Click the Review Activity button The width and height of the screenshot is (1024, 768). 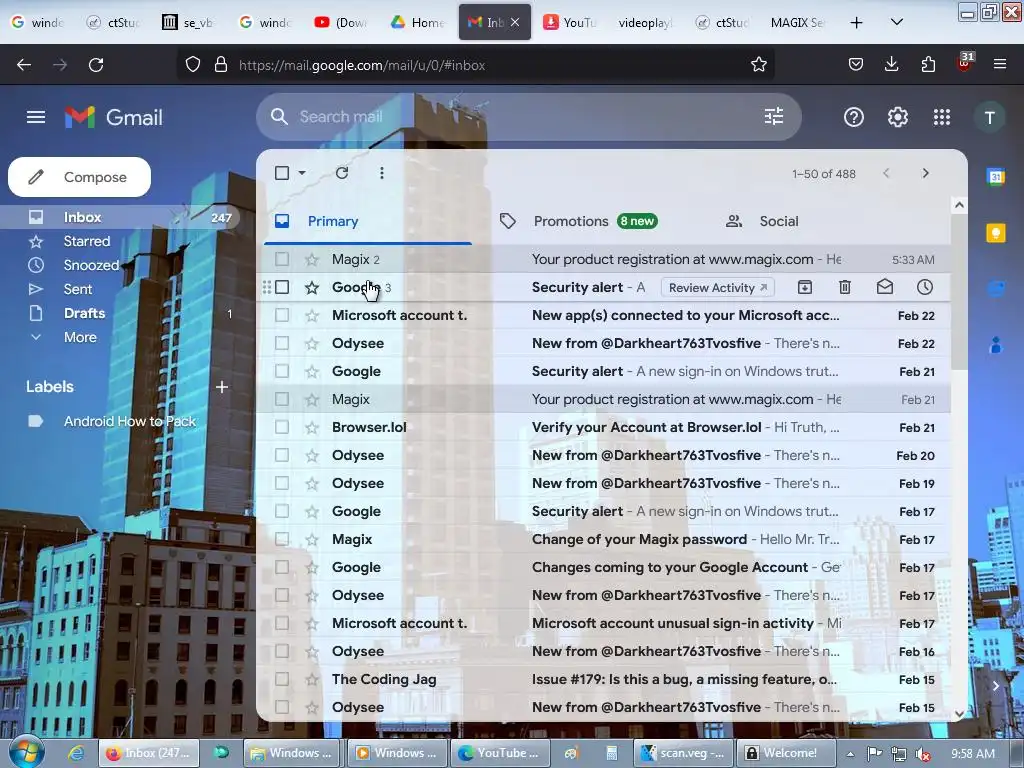(718, 288)
